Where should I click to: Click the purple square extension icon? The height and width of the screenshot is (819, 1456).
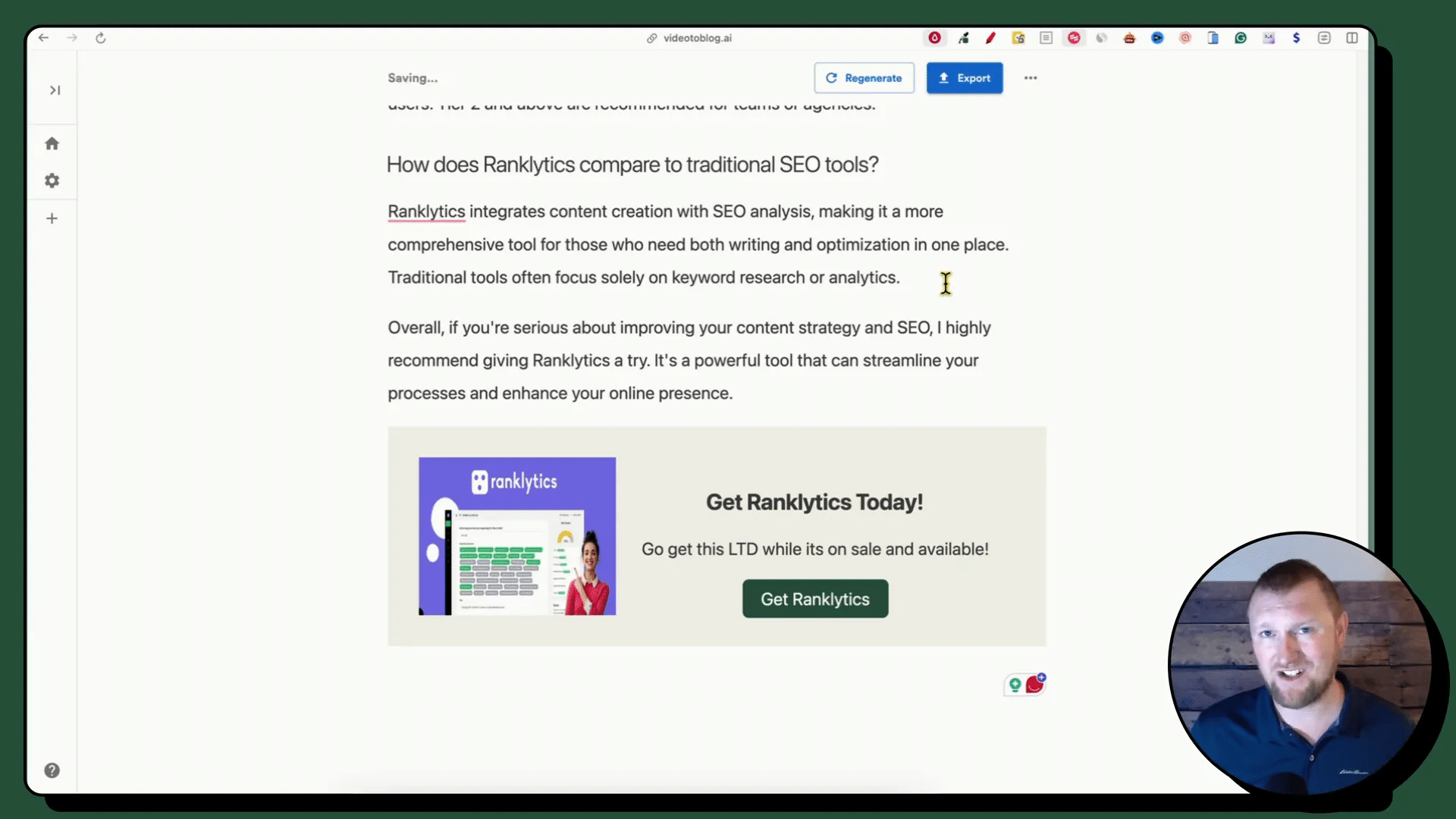pyautogui.click(x=1269, y=38)
